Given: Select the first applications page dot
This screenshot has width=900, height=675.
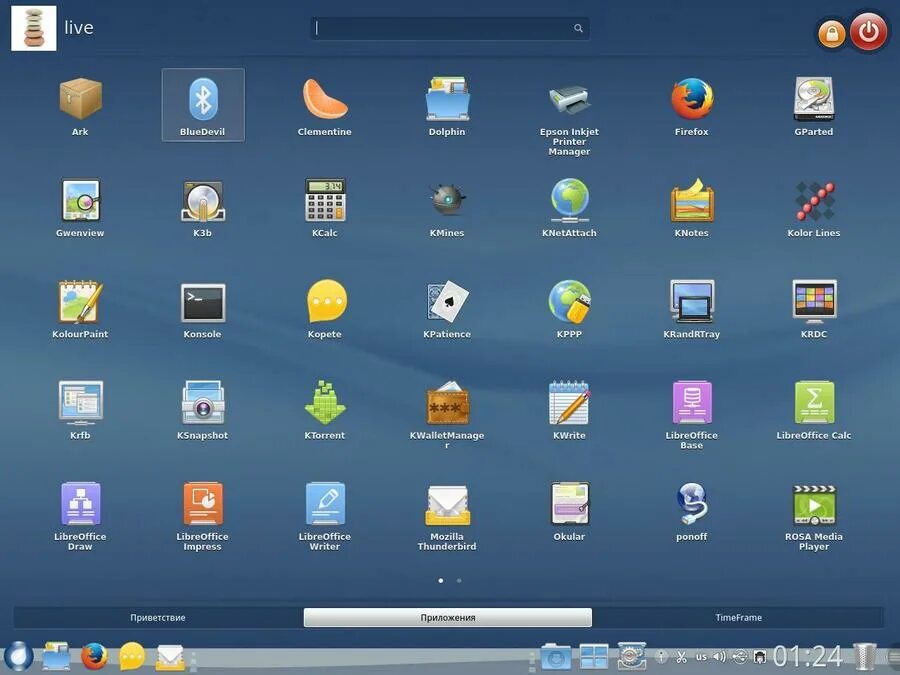Looking at the screenshot, I should pos(441,580).
